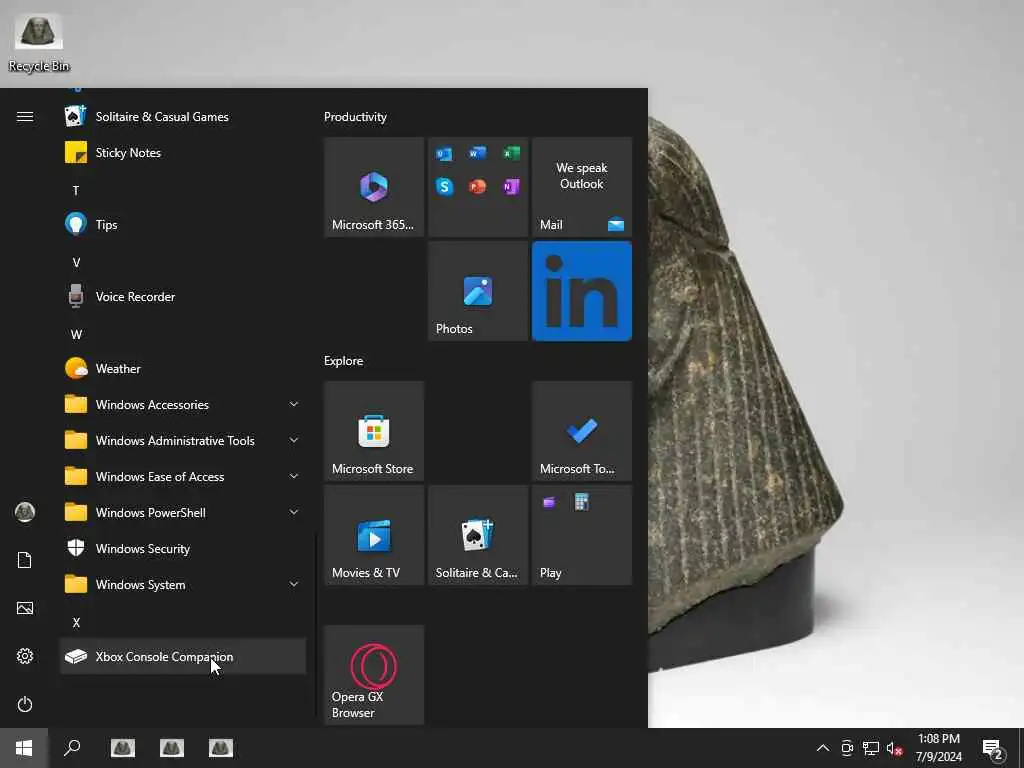Open the Power options button
Viewport: 1024px width, 768px height.
[25, 704]
